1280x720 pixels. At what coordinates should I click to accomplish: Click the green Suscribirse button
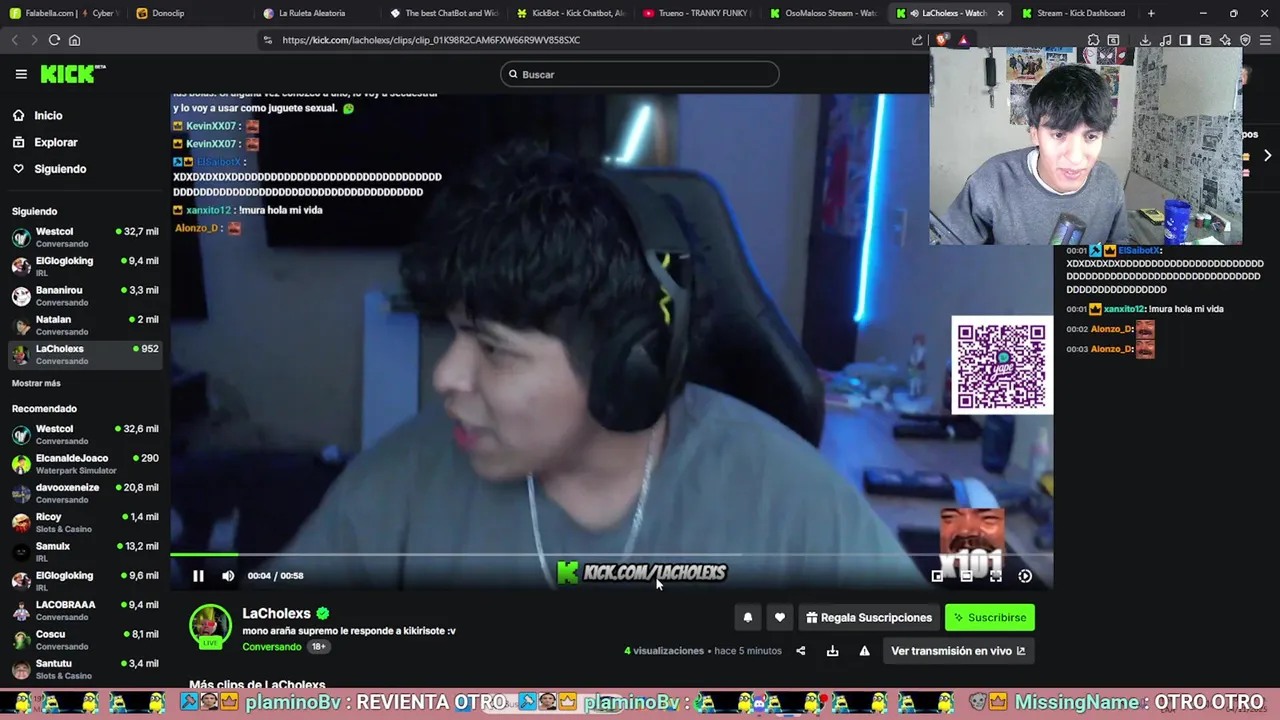click(x=990, y=618)
